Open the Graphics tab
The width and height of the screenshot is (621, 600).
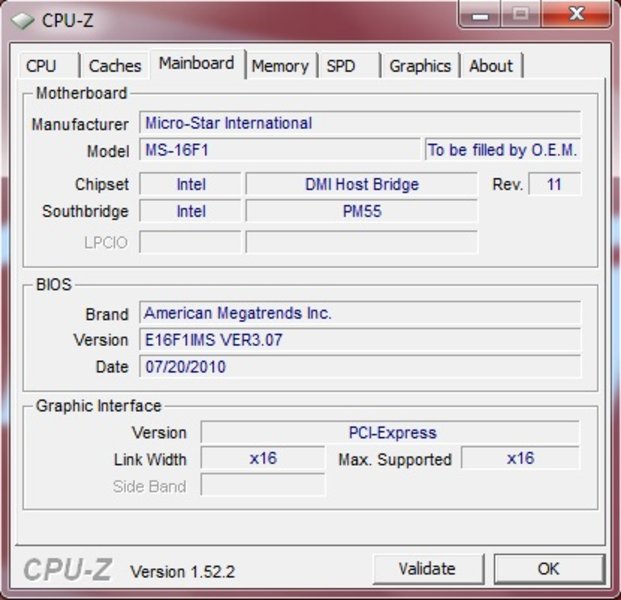point(421,66)
